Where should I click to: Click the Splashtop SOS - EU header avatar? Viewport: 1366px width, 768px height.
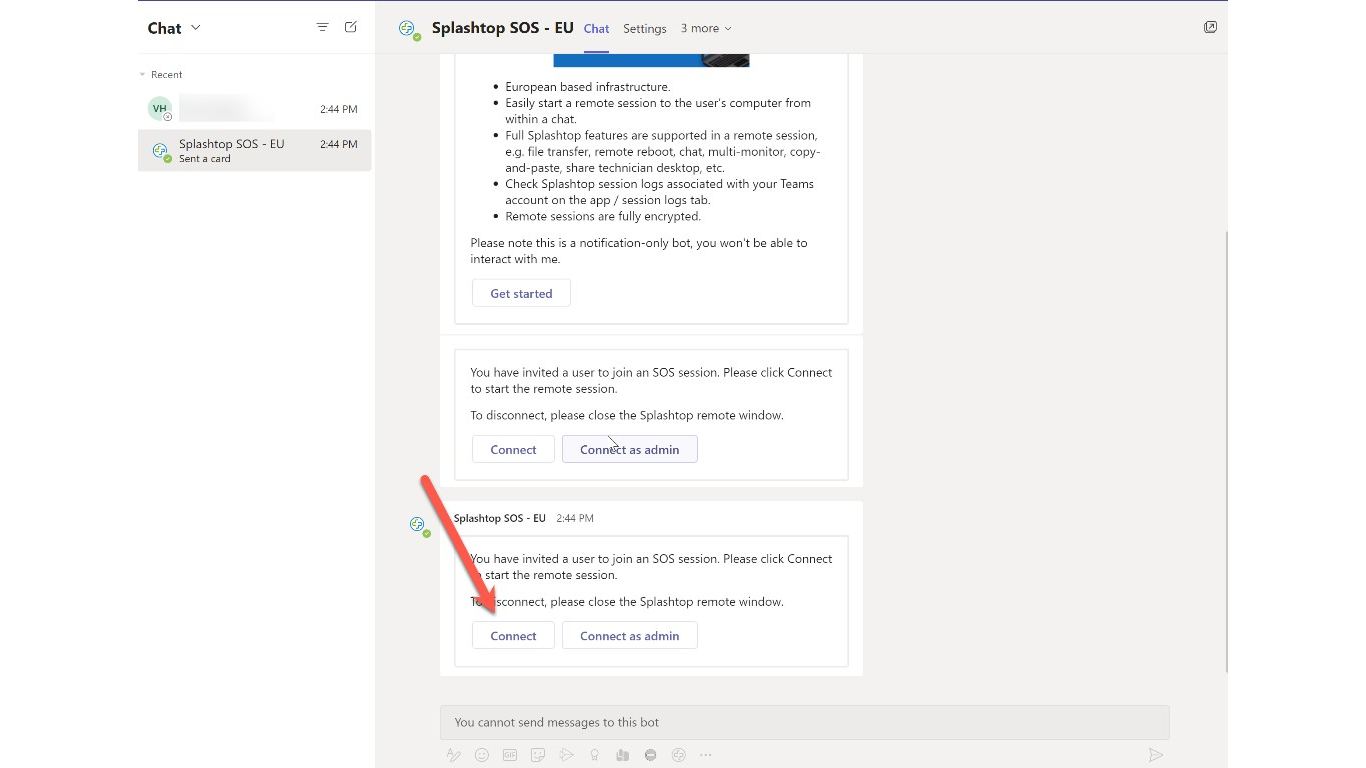pos(408,29)
